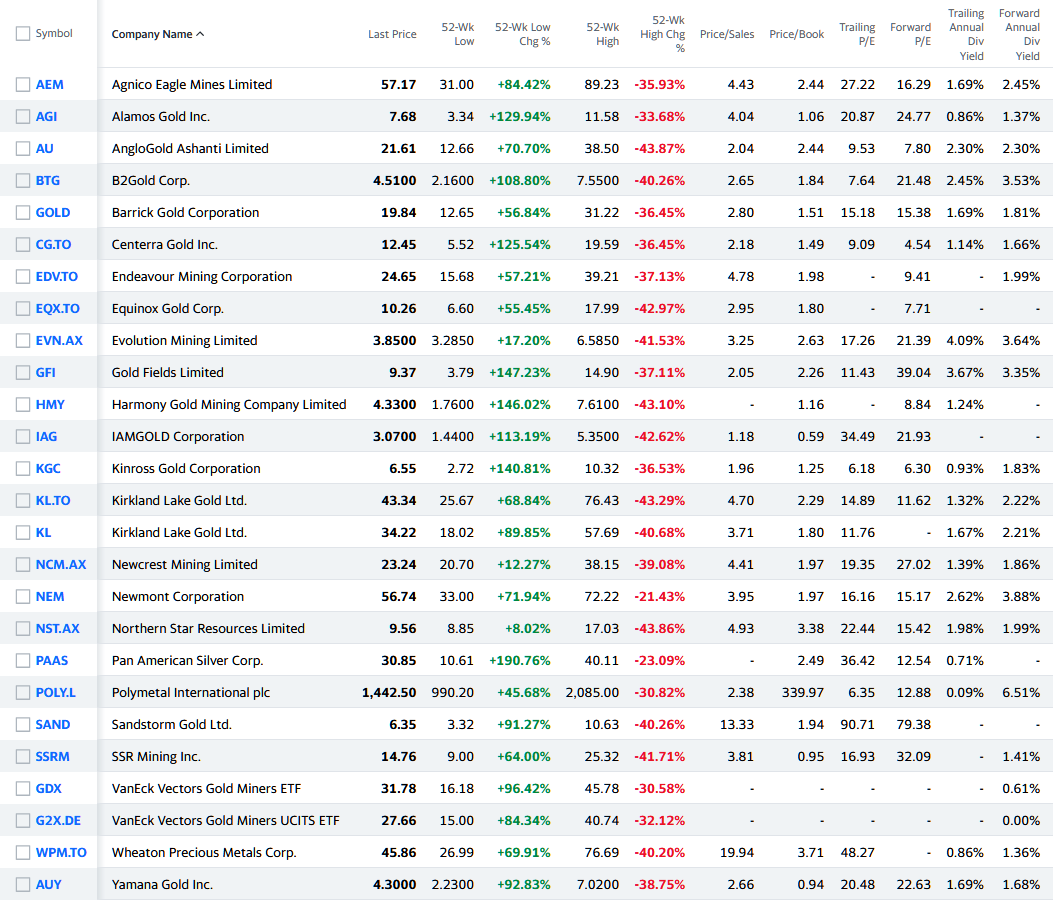Sort by Forward Annual Div Yield header

pyautogui.click(x=1019, y=34)
